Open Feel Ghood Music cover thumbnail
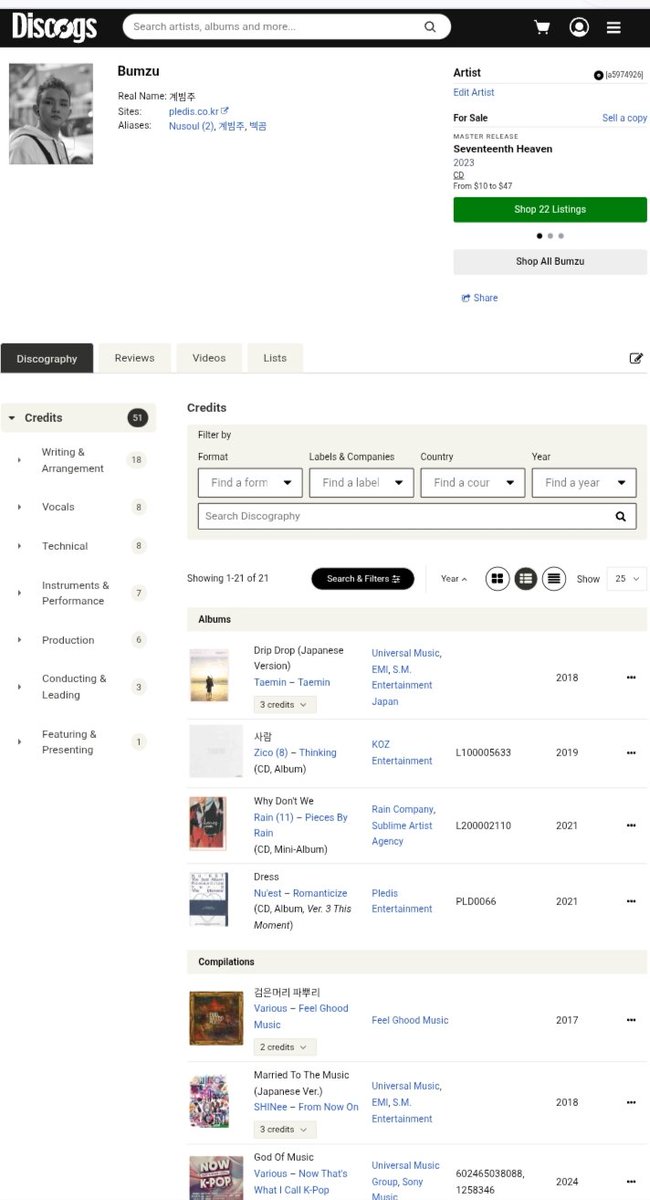 (216, 1018)
